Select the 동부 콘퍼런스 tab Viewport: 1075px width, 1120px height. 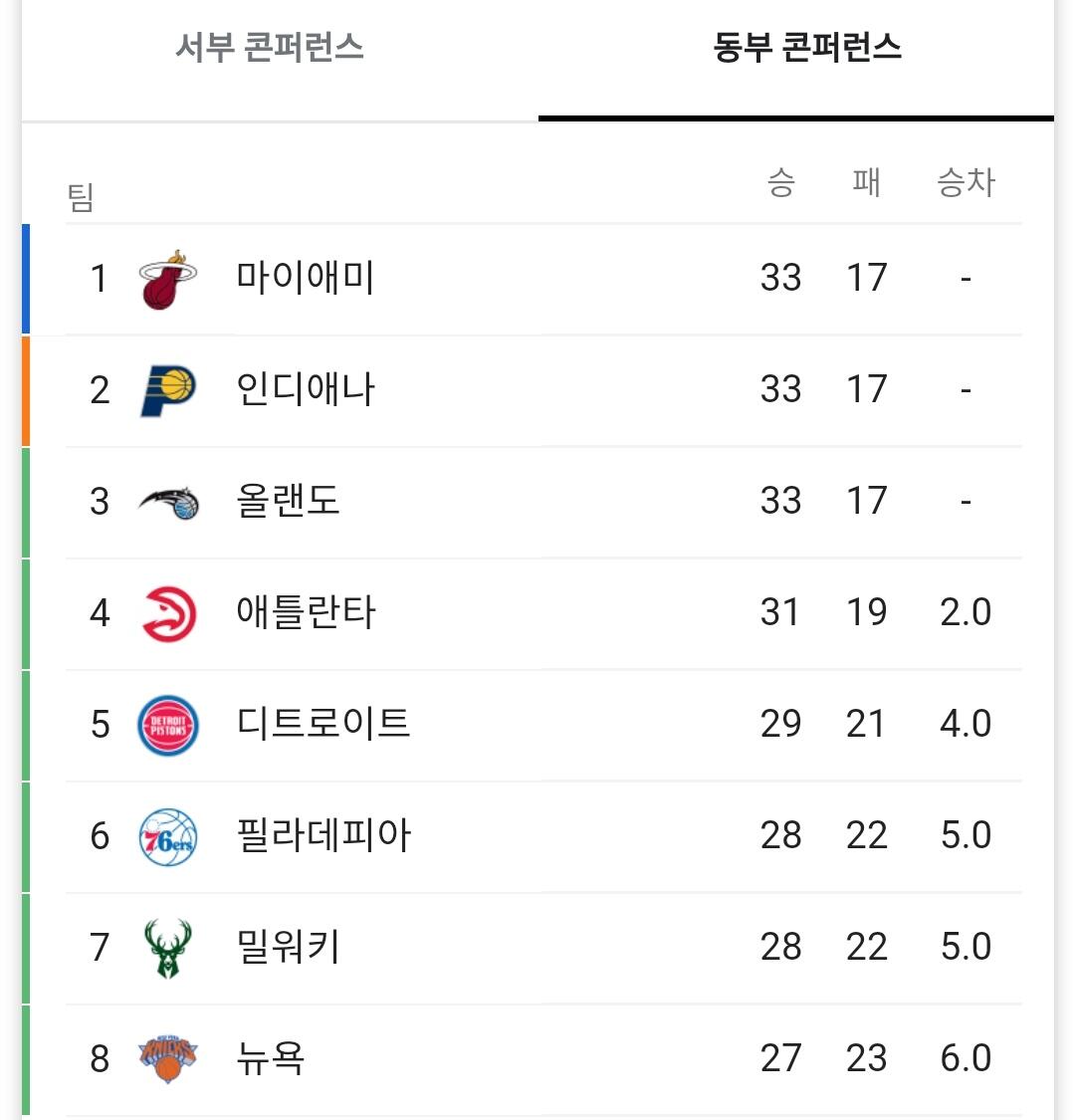coord(807,48)
